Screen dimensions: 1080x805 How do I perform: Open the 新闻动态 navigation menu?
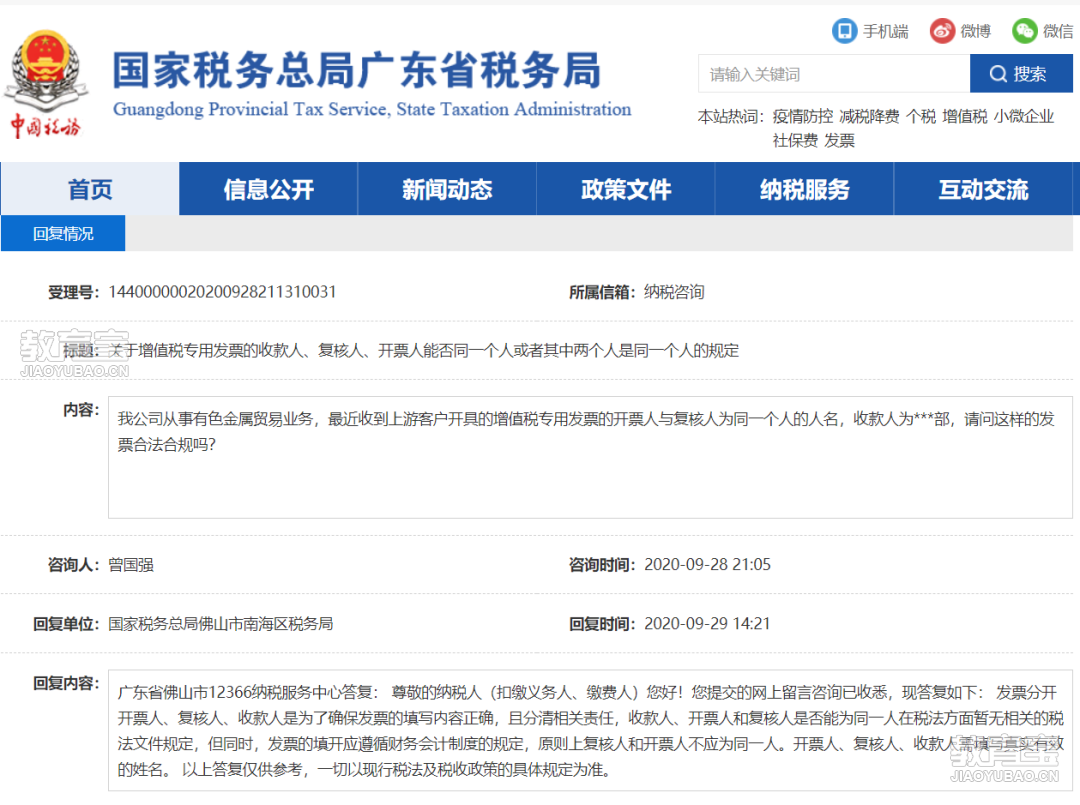point(447,189)
